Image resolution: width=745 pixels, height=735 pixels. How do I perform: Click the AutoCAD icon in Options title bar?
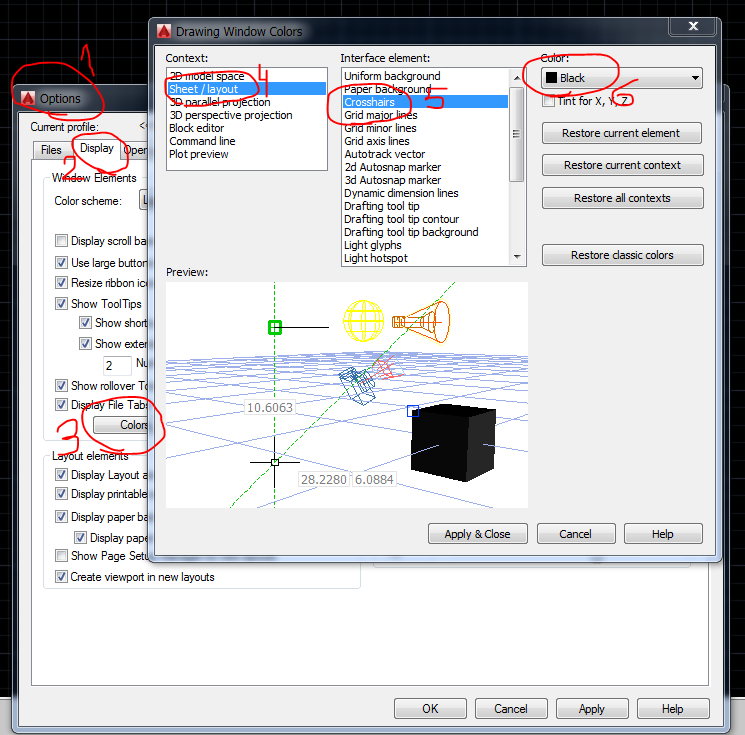coord(28,98)
